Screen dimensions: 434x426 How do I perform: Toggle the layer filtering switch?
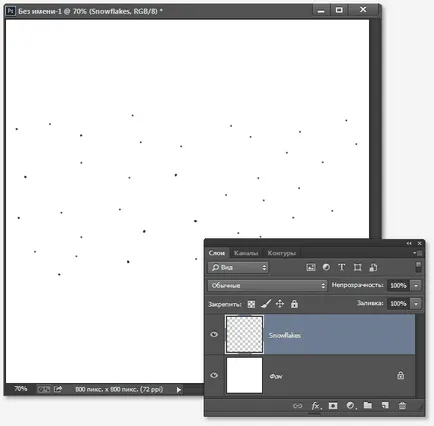click(418, 267)
